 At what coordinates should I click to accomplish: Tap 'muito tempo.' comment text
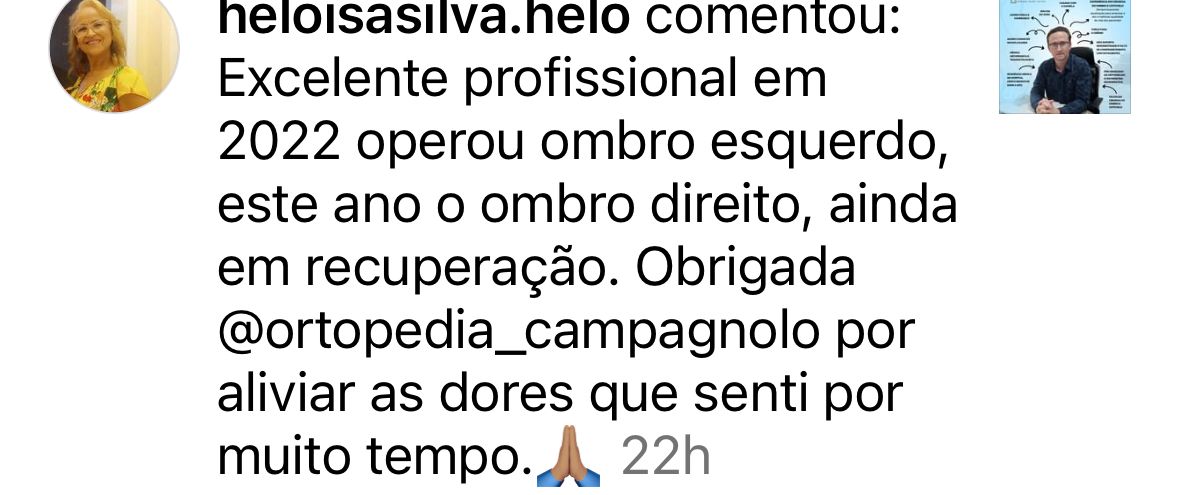375,457
